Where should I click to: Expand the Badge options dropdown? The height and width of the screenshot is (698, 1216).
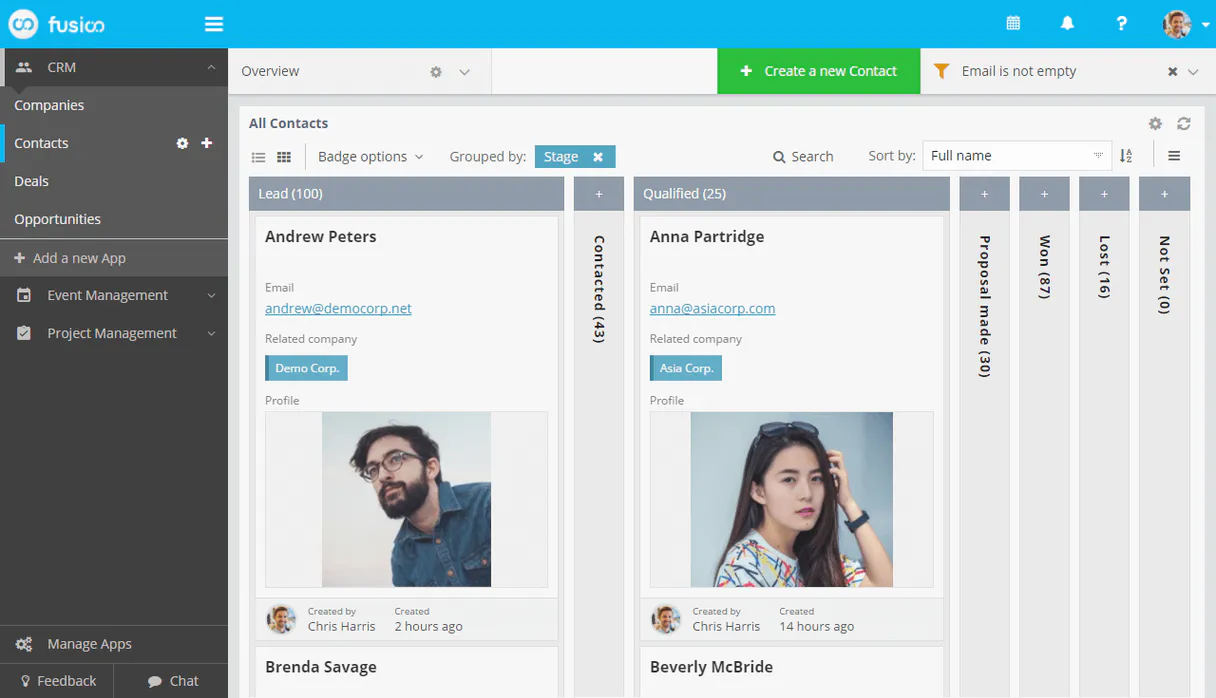coord(370,157)
